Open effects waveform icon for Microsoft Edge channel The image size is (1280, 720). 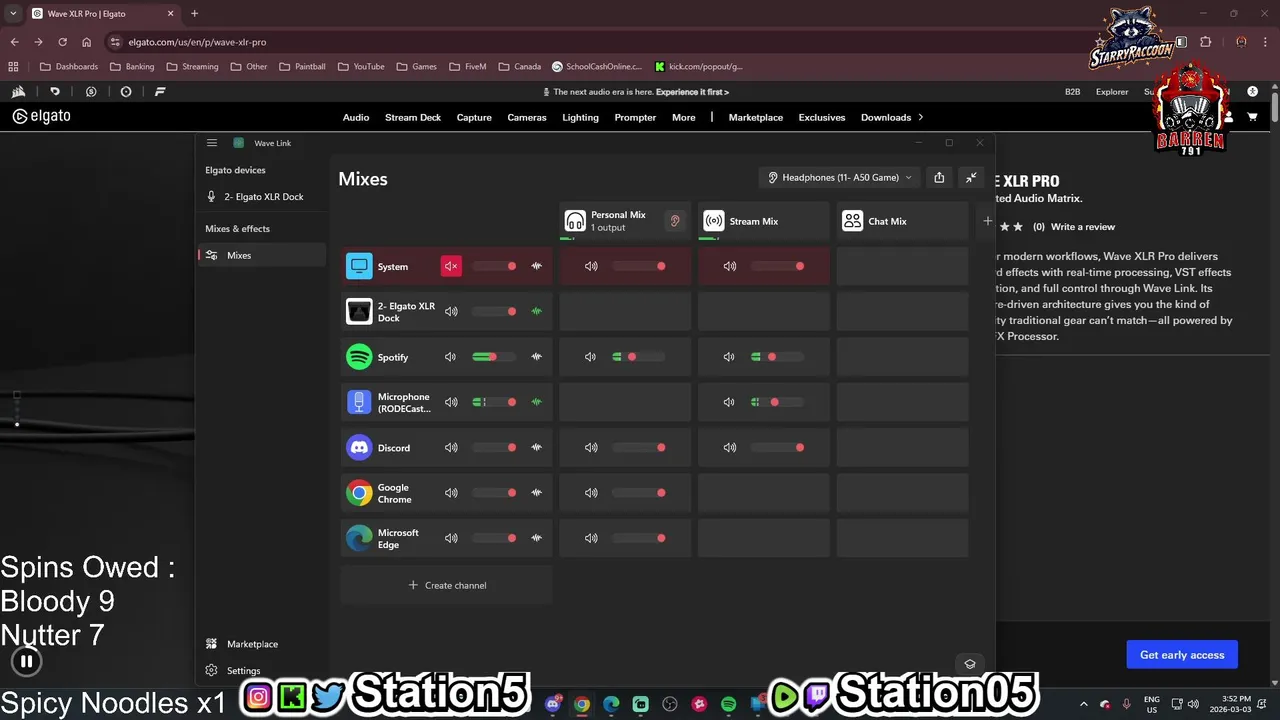tap(537, 538)
